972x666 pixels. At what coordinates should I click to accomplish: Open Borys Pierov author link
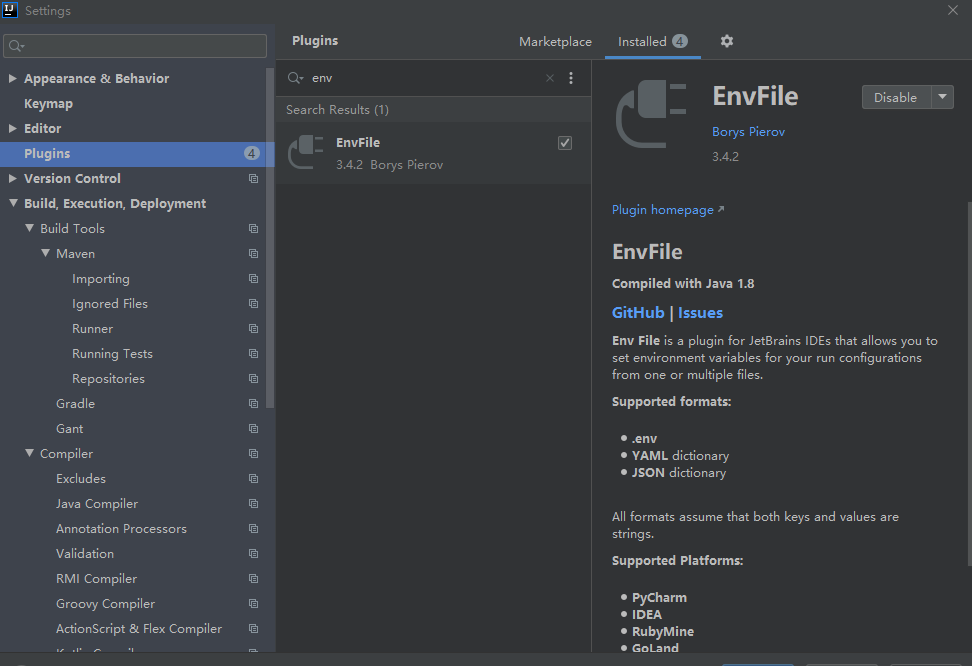tap(748, 131)
